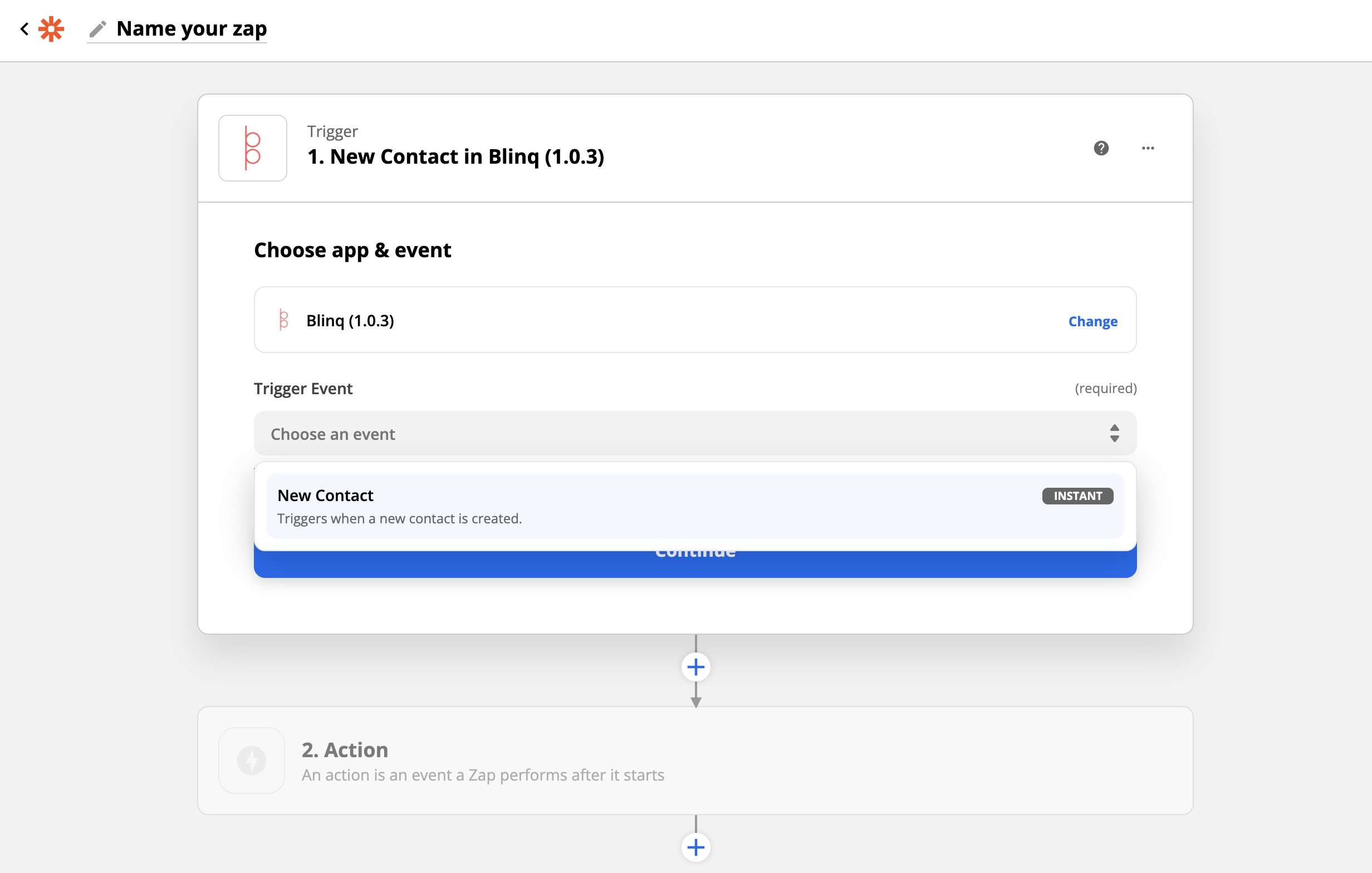Add a step between trigger and action
Image resolution: width=1372 pixels, height=873 pixels.
pyautogui.click(x=695, y=666)
